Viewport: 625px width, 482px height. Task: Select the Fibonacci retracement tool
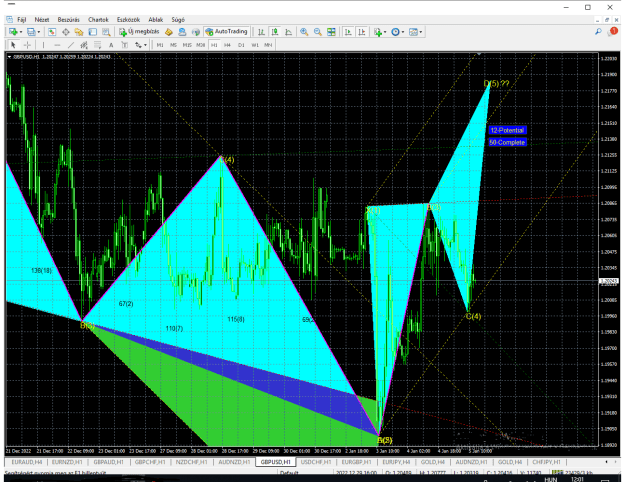97,45
